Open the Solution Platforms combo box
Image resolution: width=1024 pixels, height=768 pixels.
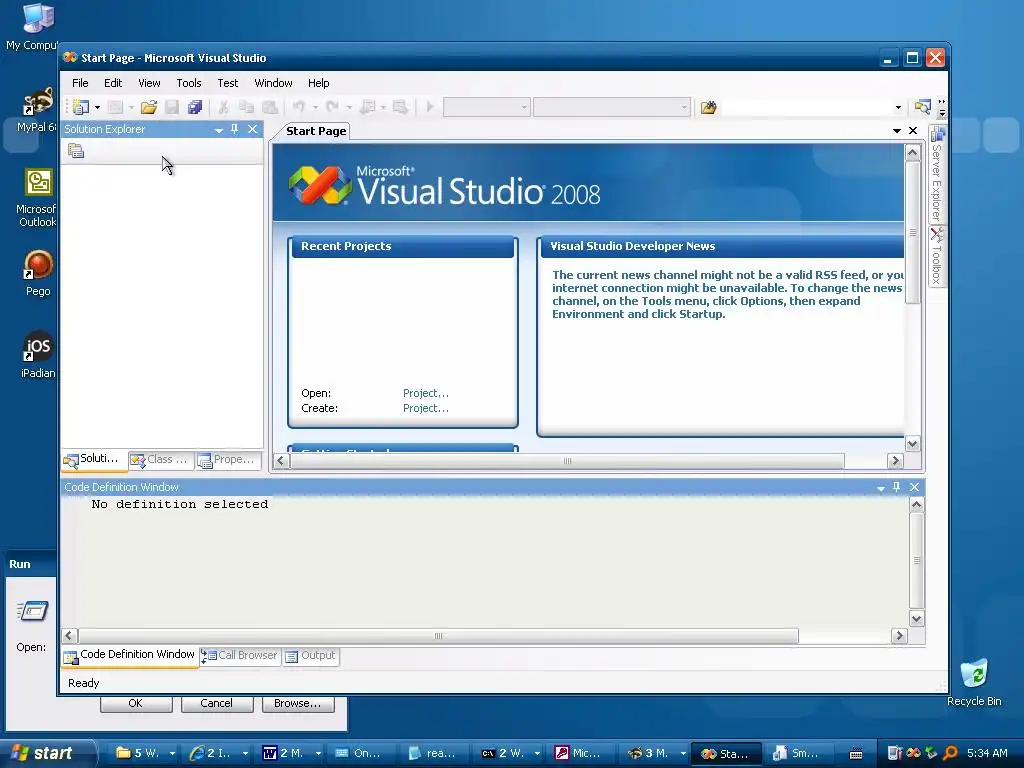click(x=611, y=107)
